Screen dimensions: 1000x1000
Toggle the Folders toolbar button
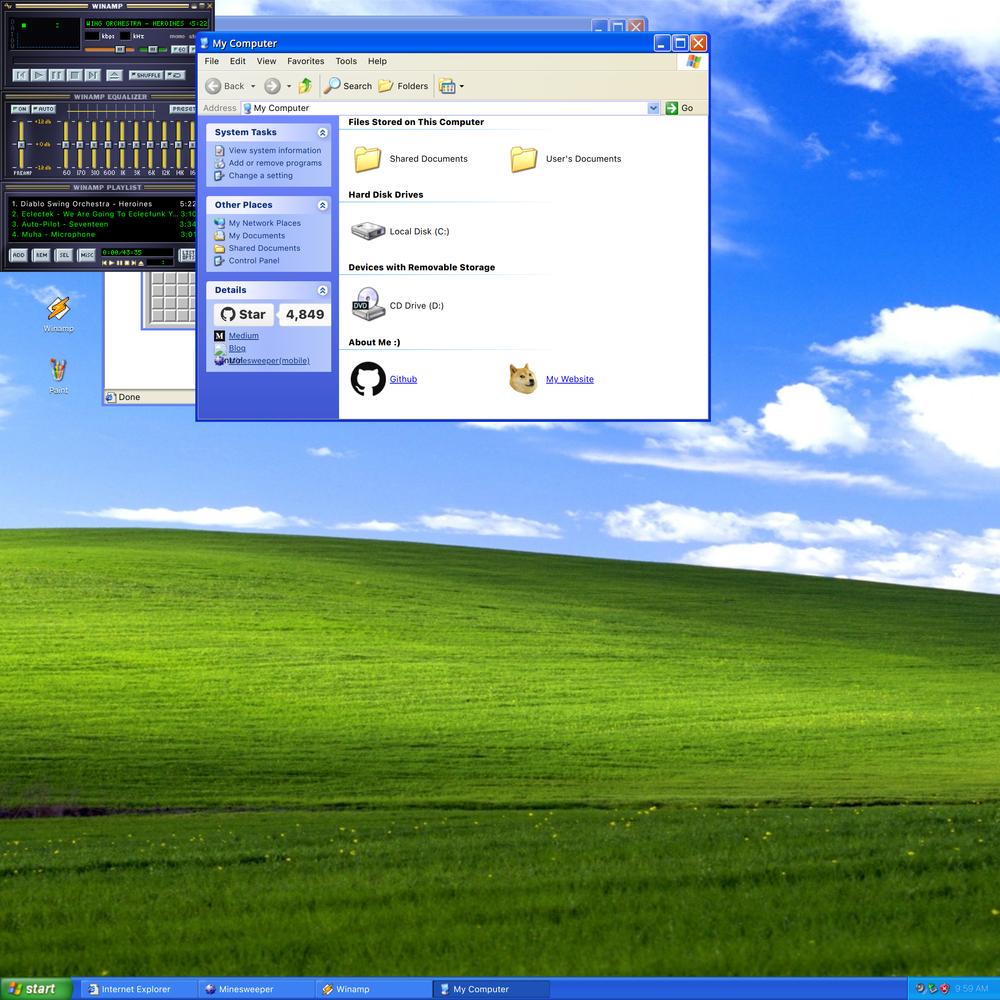403,86
